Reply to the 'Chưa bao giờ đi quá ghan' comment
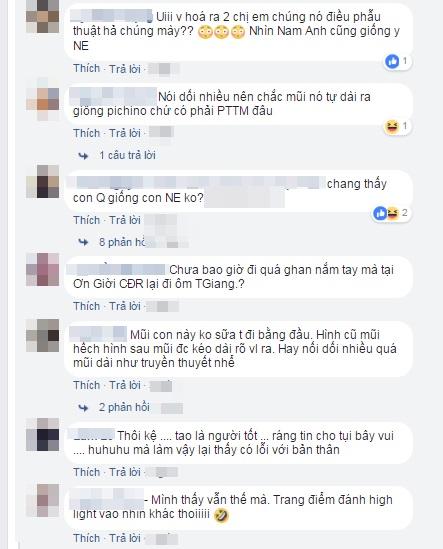This screenshot has width=443, height=549. (x=125, y=306)
